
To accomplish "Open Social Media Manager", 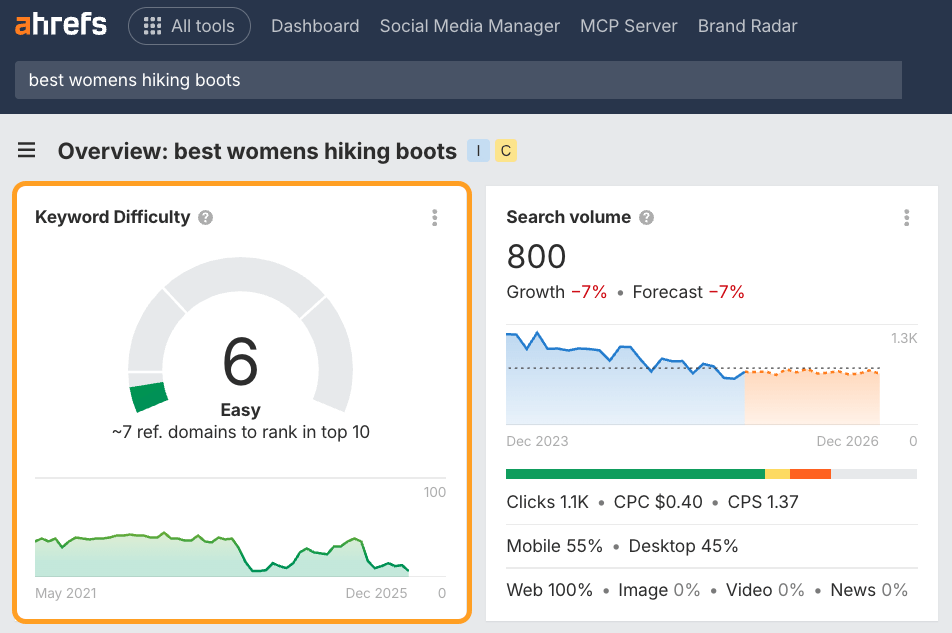I will [x=469, y=26].
